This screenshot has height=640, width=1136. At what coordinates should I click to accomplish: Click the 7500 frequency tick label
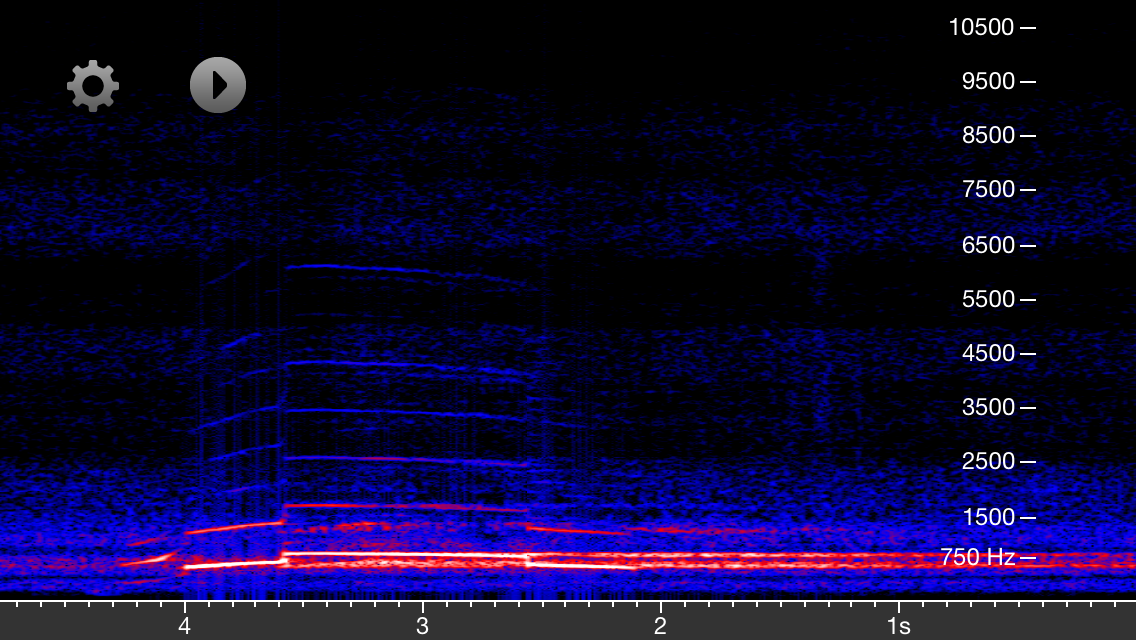point(987,189)
